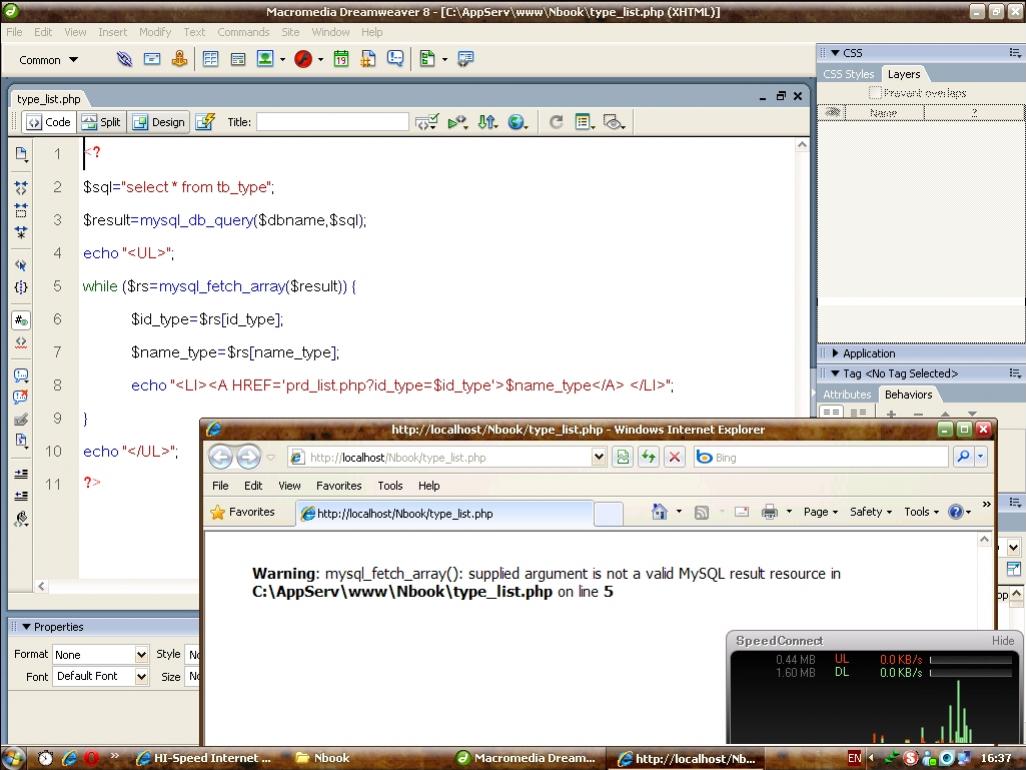The height and width of the screenshot is (770, 1026).
Task: Click the Favorites button in Internet Explorer
Action: point(242,512)
